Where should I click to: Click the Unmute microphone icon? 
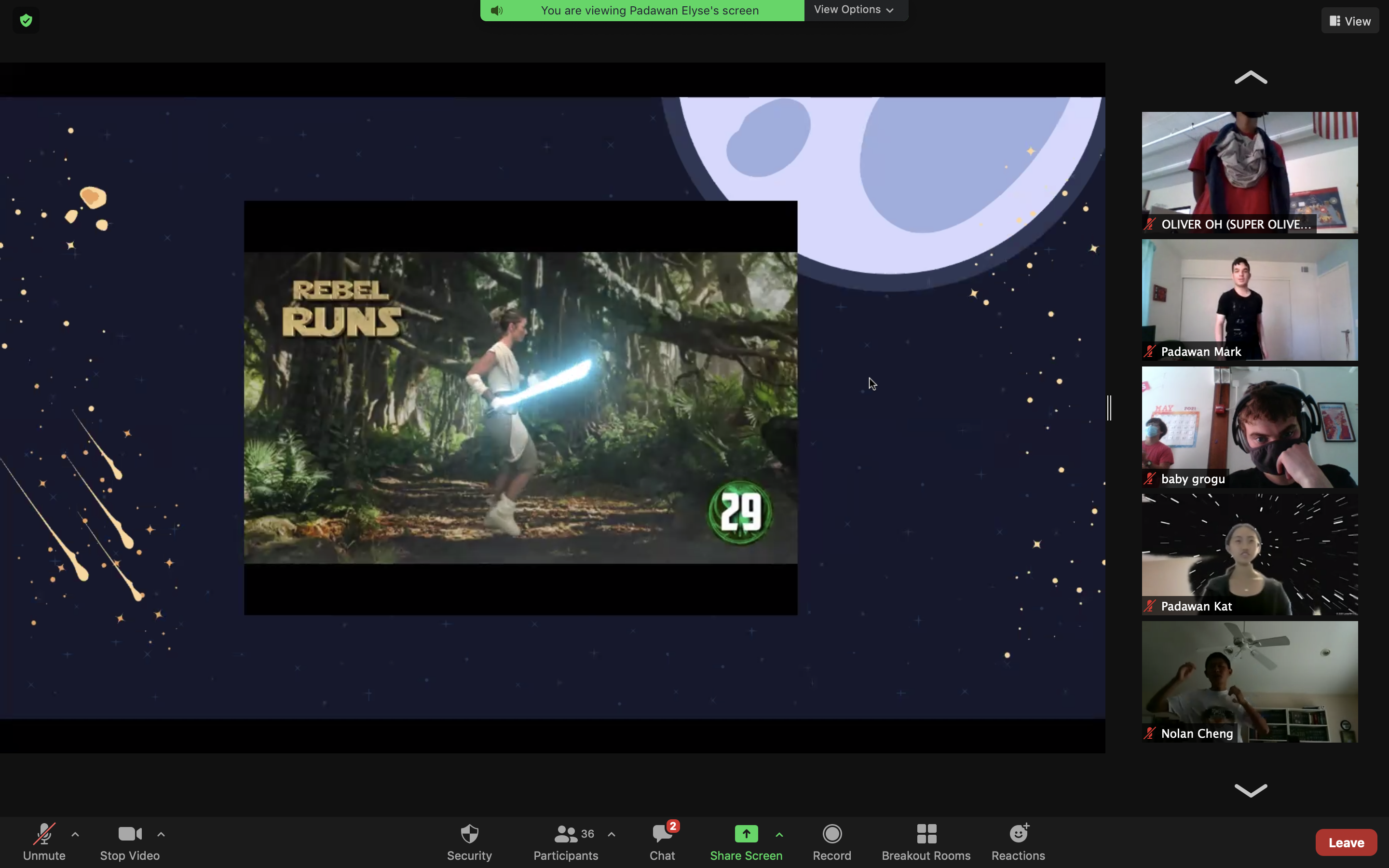coord(44,834)
